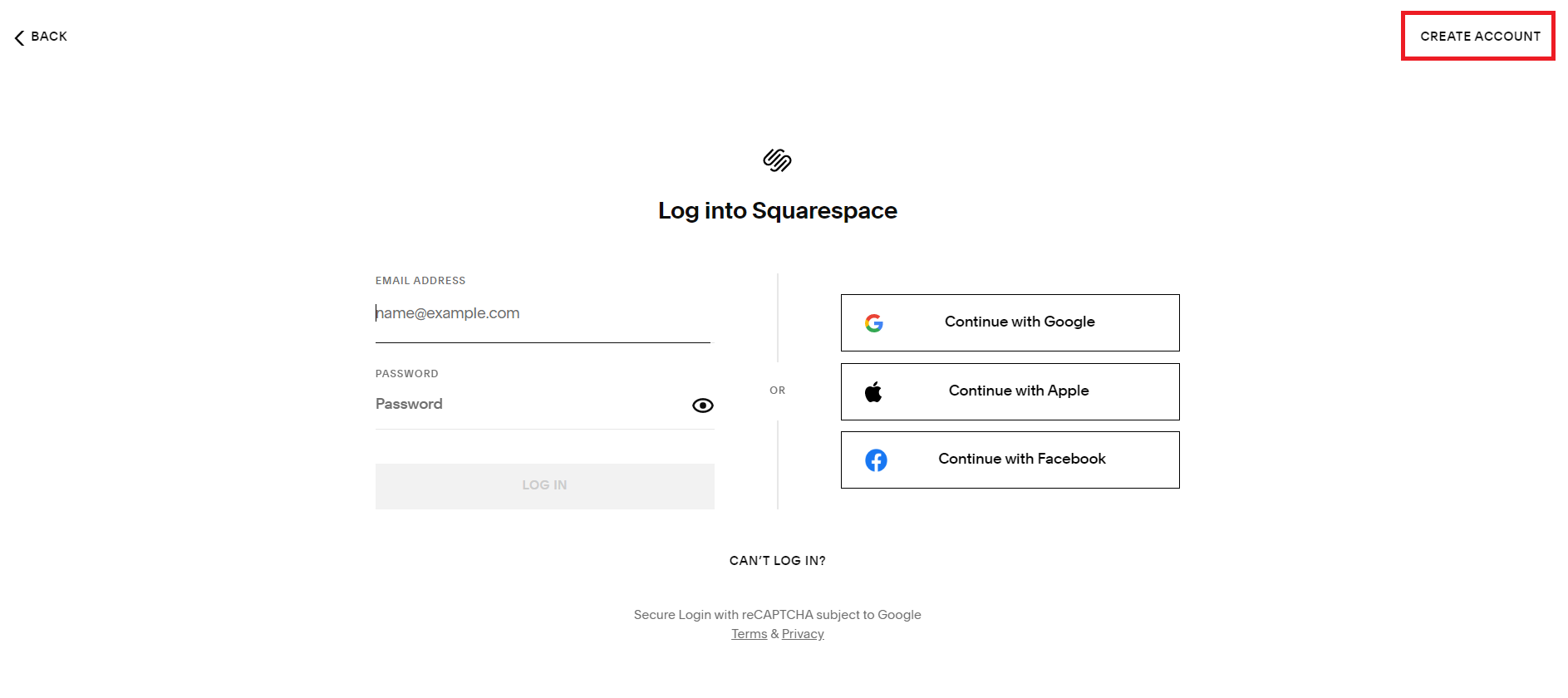Open the Google Privacy link

point(803,634)
